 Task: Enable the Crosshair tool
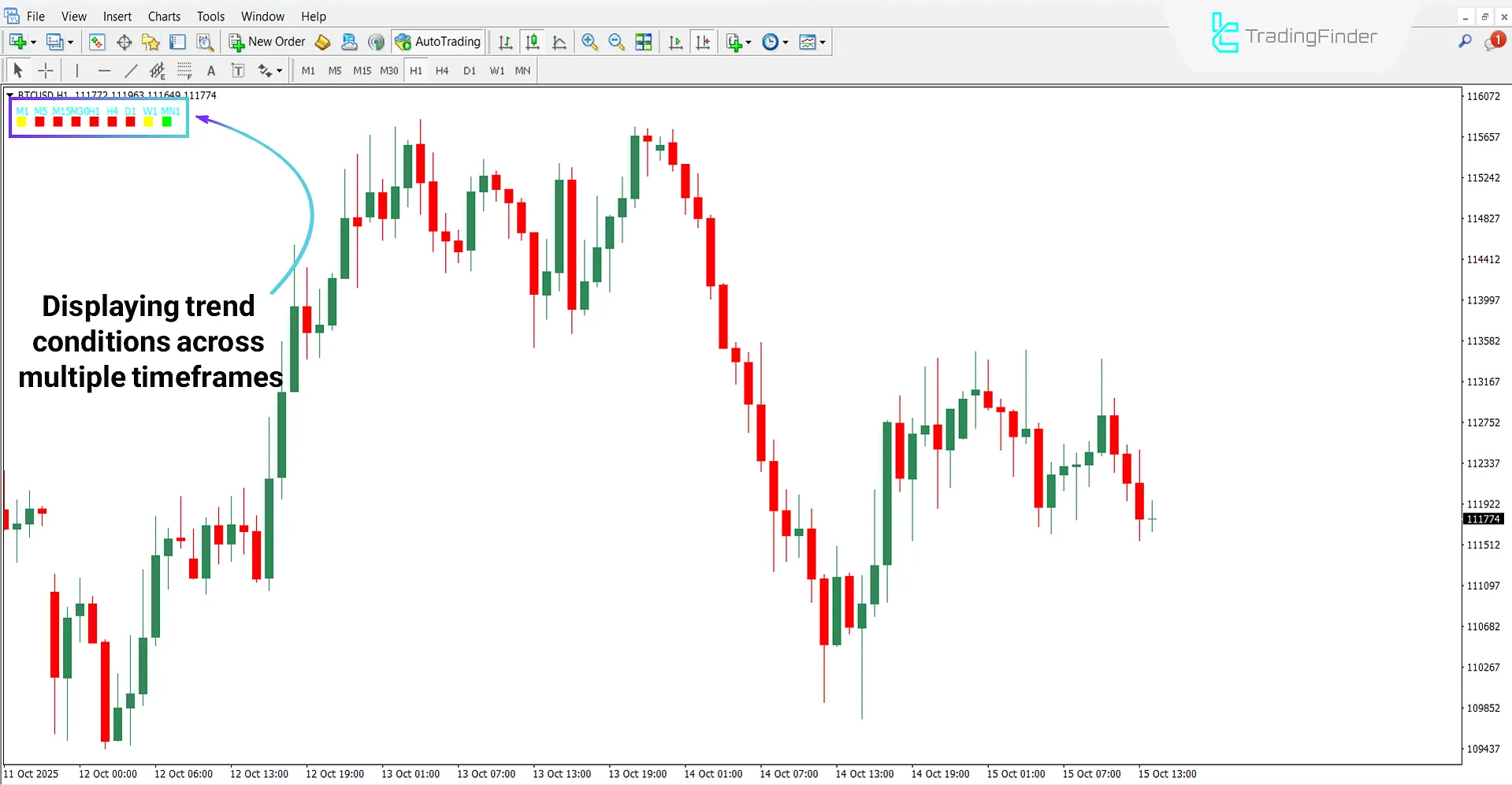click(x=46, y=70)
